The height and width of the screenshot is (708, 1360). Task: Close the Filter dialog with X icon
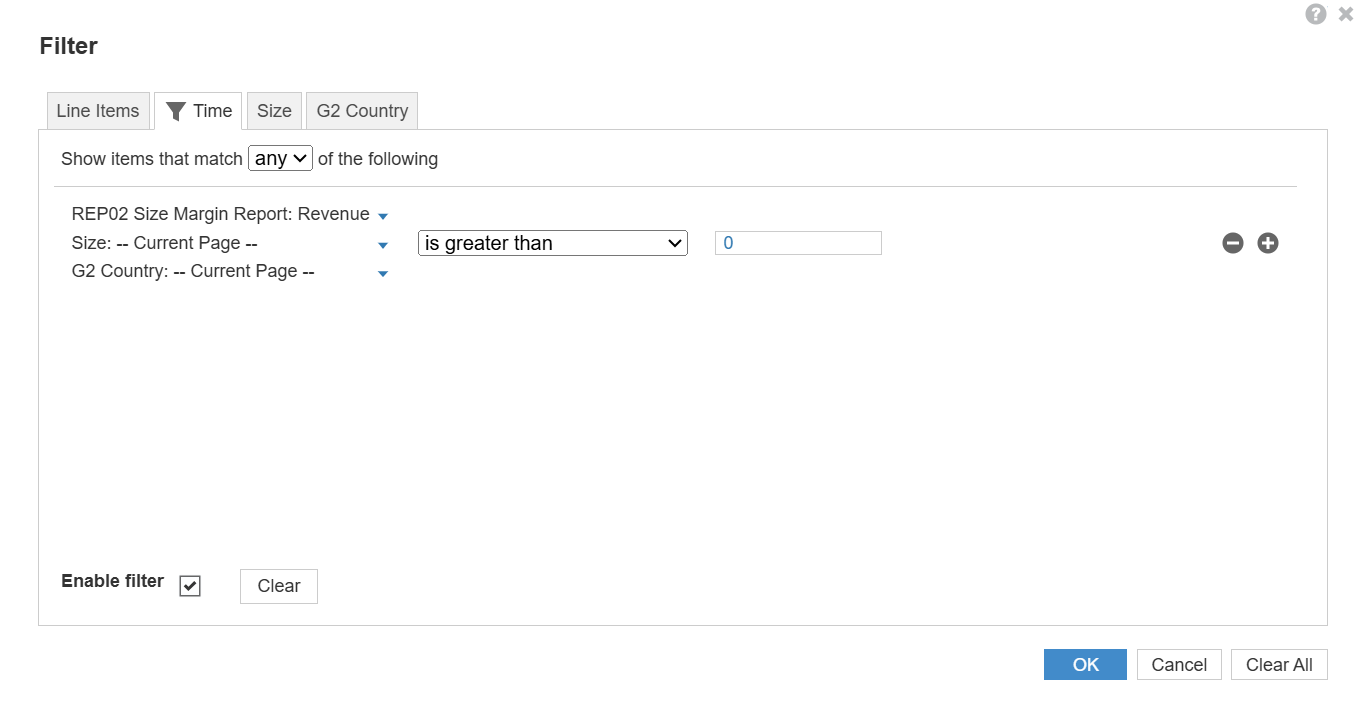1345,14
